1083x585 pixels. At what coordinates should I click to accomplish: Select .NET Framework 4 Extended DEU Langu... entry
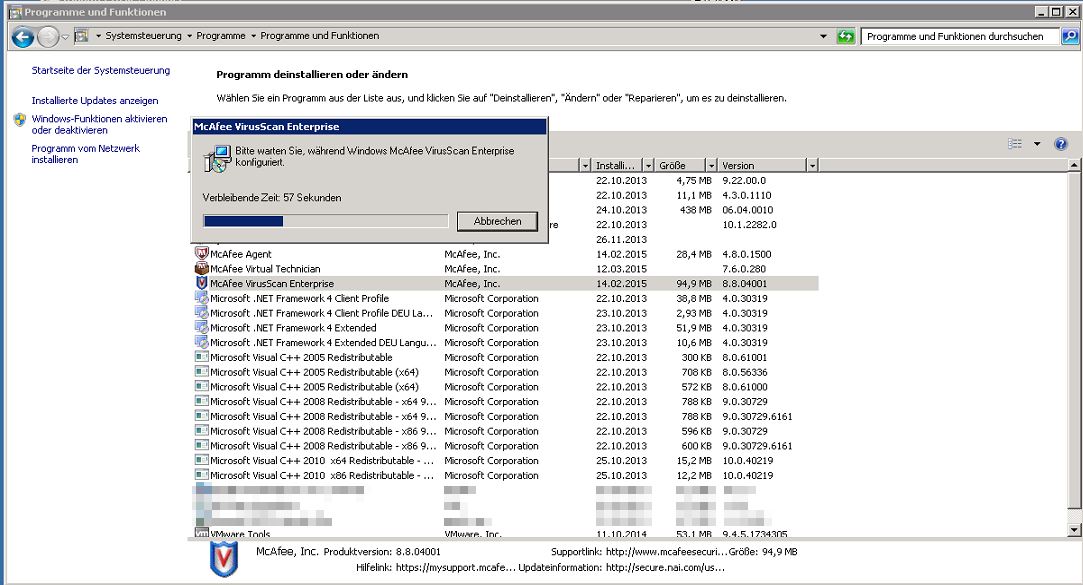[x=506, y=343]
